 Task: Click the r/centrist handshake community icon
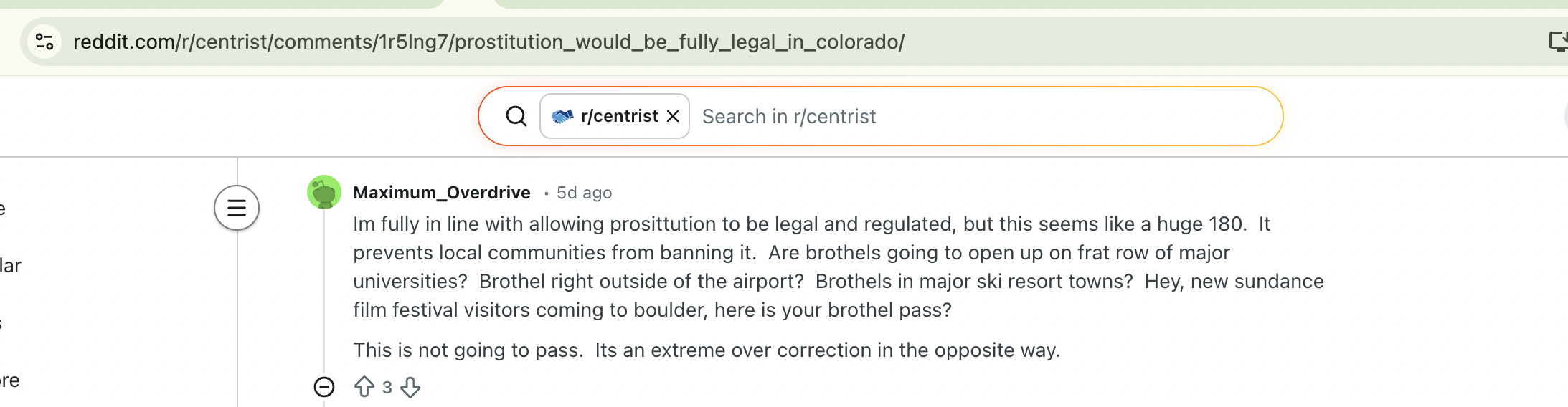point(562,116)
